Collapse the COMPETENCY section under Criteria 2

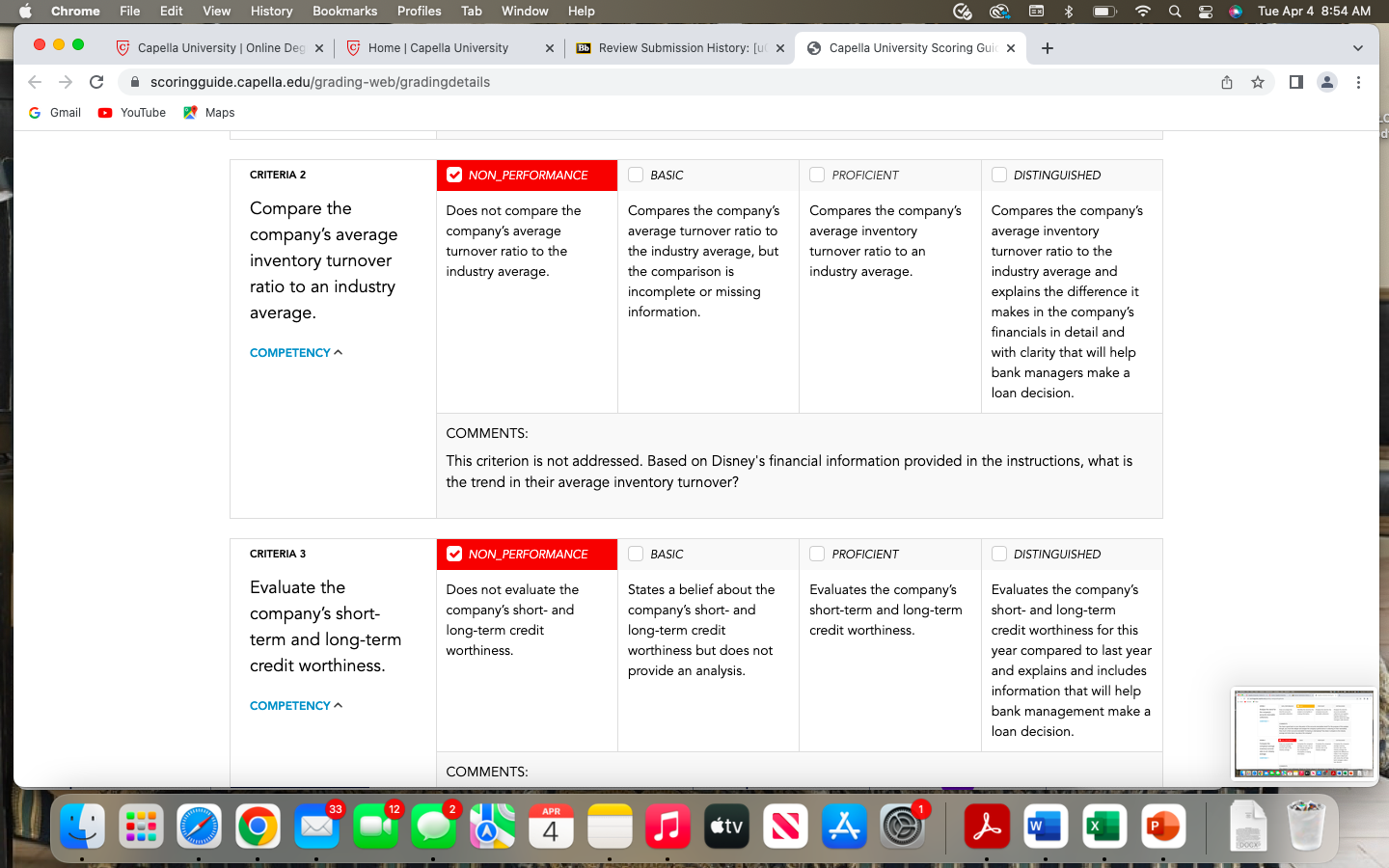[296, 353]
